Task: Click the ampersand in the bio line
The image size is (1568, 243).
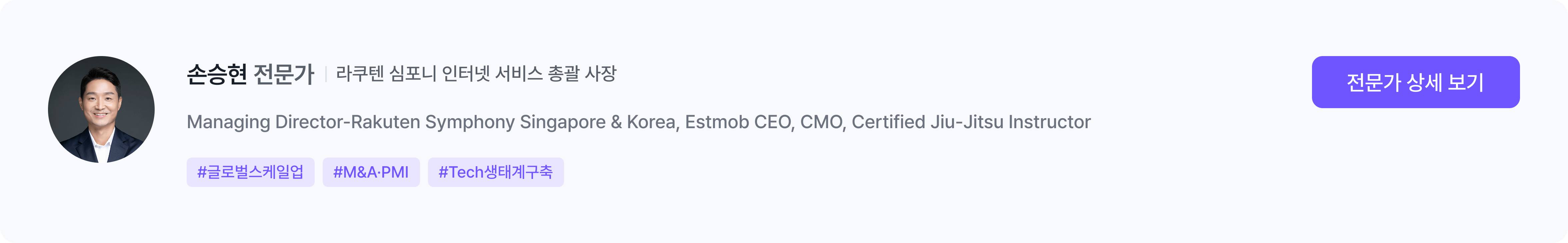Action: [616, 122]
